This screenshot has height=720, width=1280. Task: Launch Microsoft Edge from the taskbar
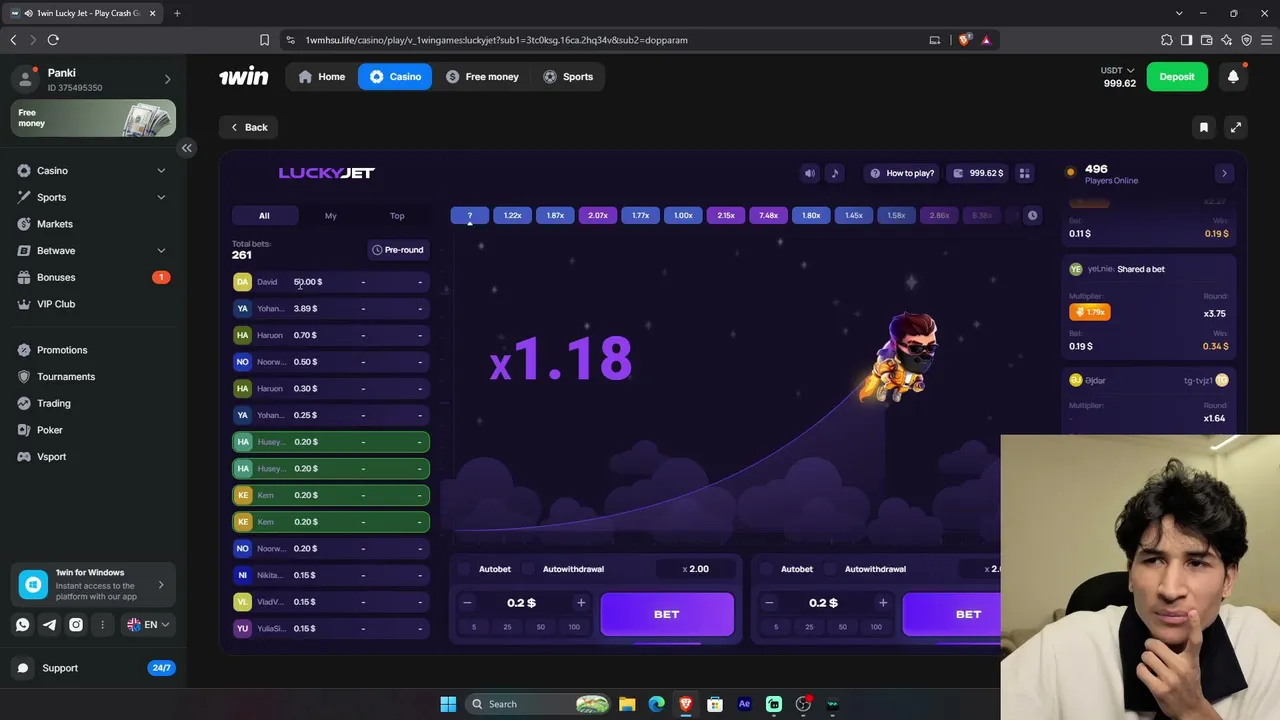(x=656, y=704)
